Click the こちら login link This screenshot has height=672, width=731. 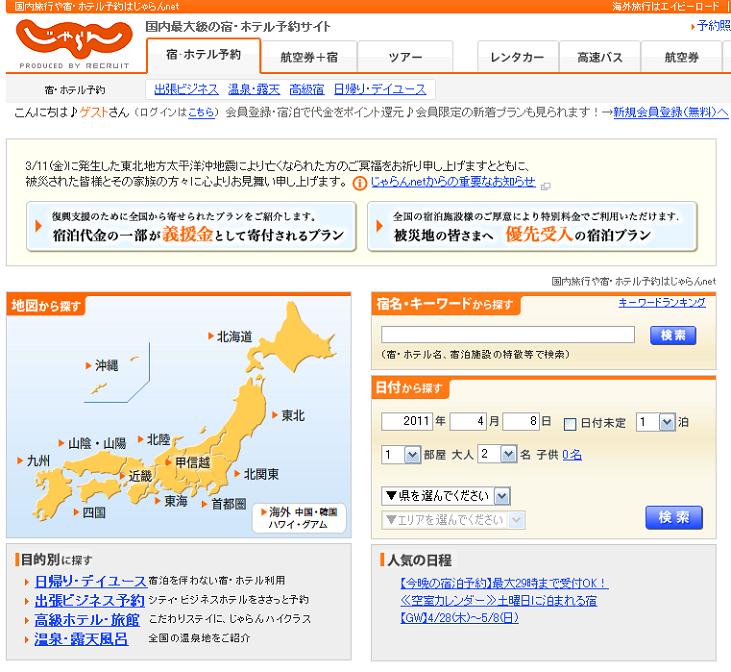pyautogui.click(x=200, y=112)
